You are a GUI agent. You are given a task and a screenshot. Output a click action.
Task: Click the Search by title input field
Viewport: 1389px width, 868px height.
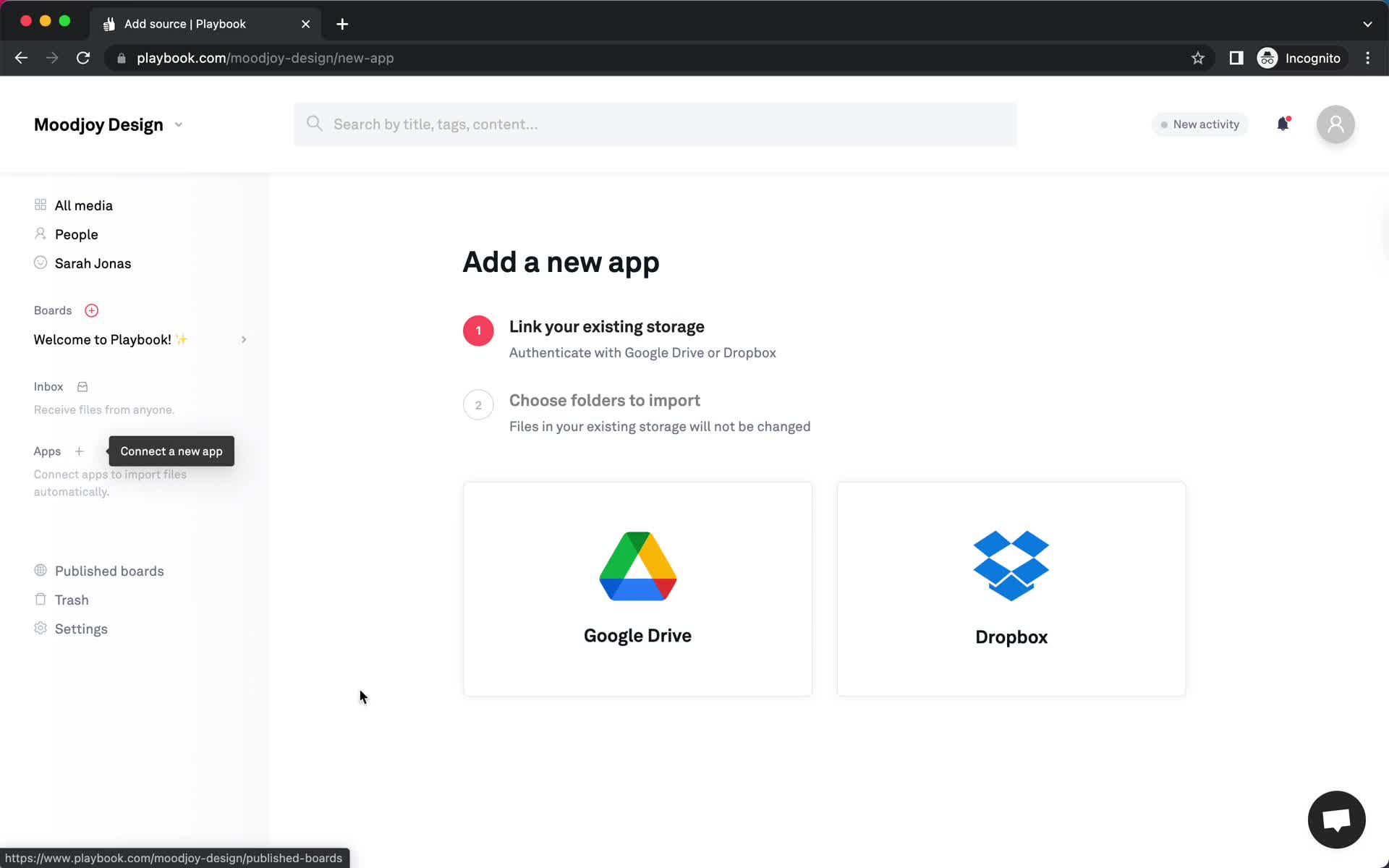[659, 123]
